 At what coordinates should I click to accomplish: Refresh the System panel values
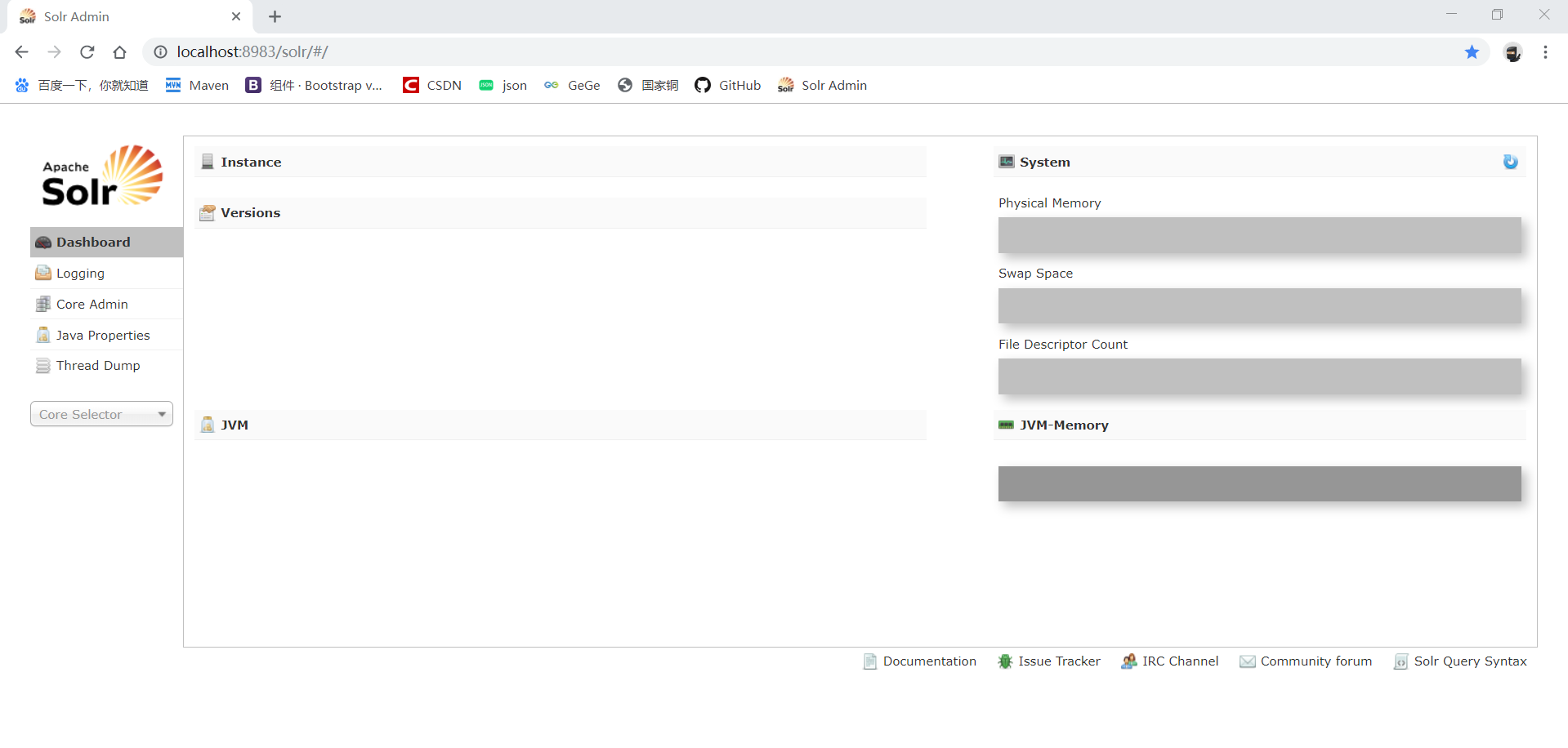point(1511,162)
